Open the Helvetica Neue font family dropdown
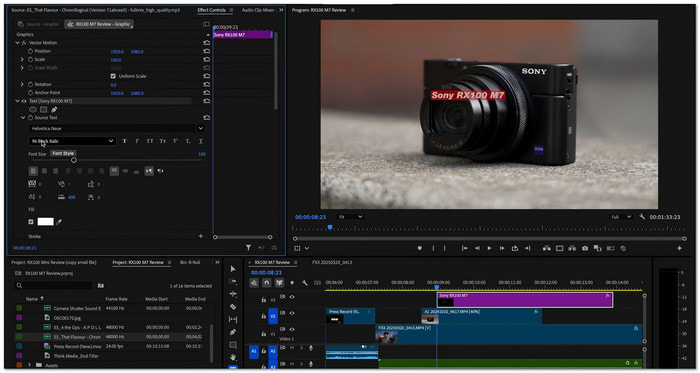 click(117, 128)
